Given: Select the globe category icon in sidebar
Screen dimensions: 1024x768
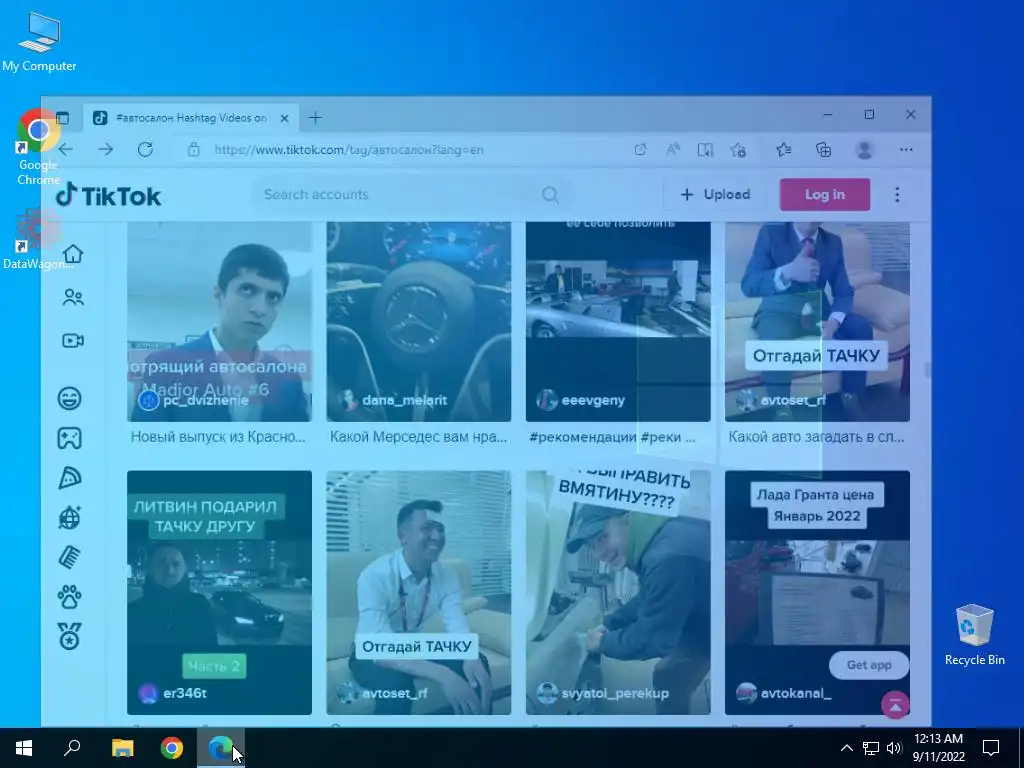Looking at the screenshot, I should [69, 518].
